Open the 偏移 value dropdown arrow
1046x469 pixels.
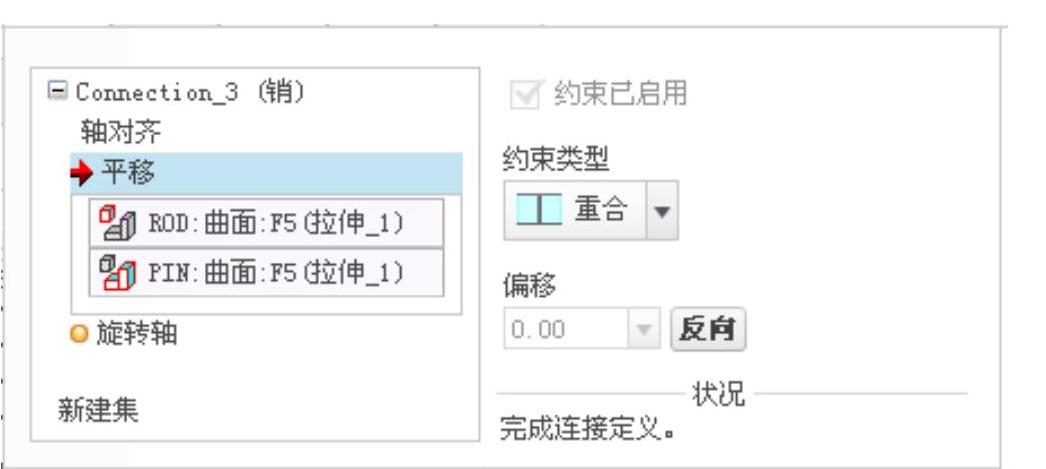click(x=644, y=328)
